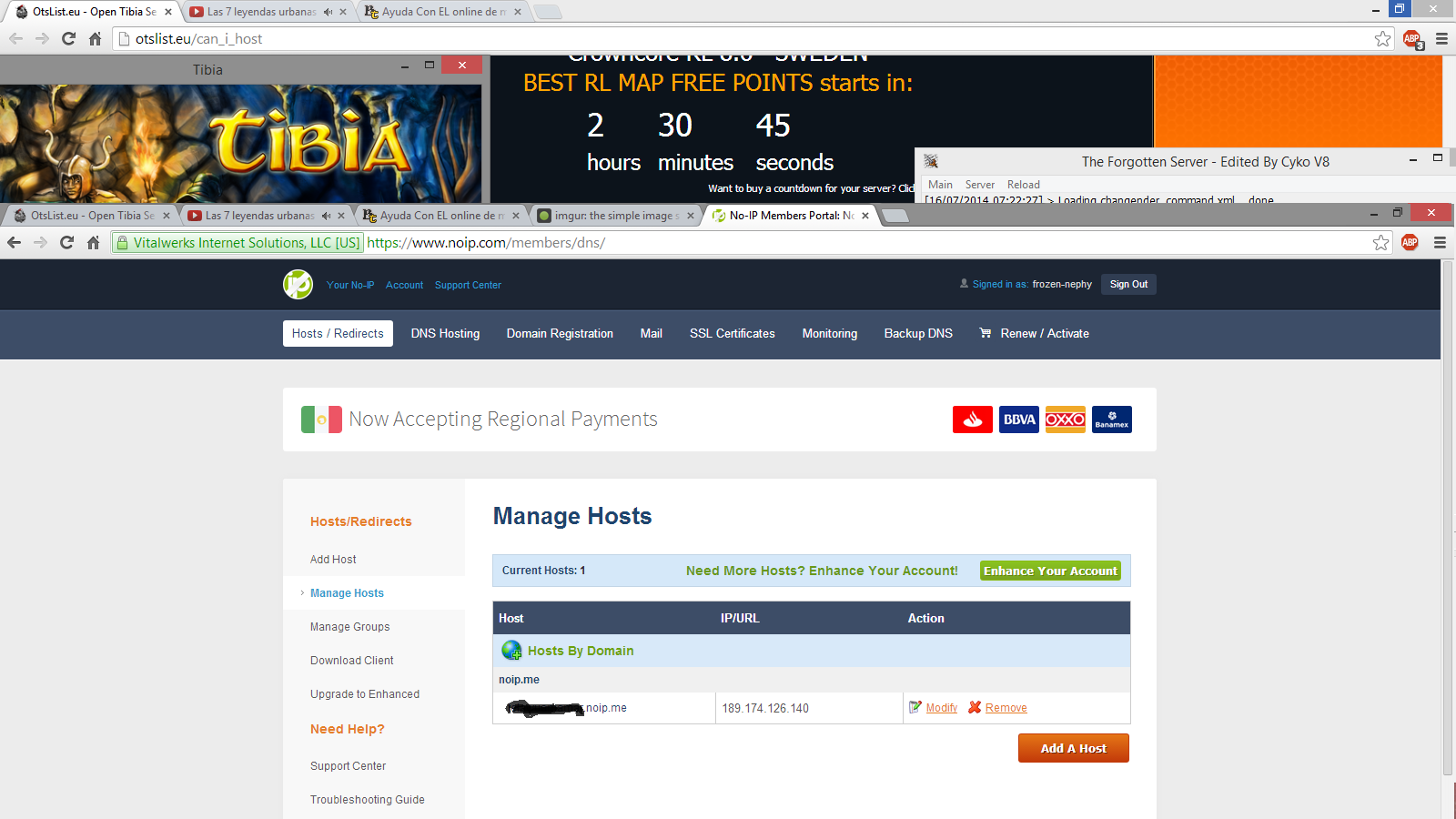Click Add Host in the sidebar
Viewport: 1456px width, 819px height.
pos(333,560)
